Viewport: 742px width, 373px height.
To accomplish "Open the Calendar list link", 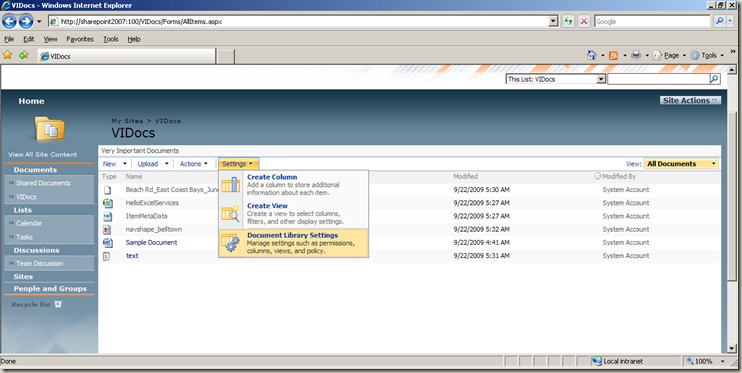I will [29, 223].
